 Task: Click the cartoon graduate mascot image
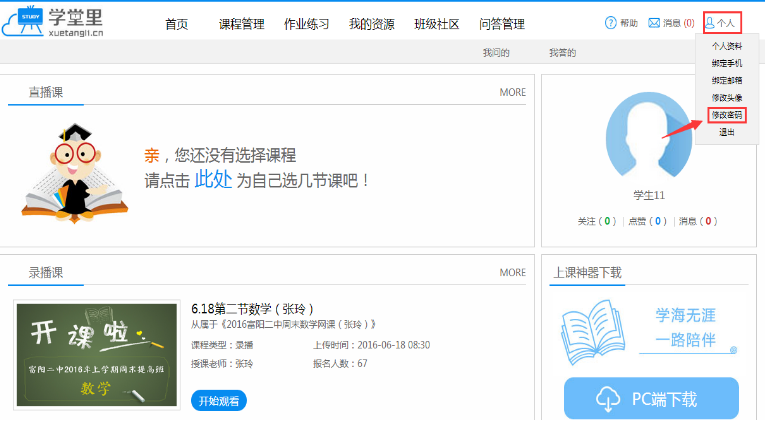[x=72, y=171]
